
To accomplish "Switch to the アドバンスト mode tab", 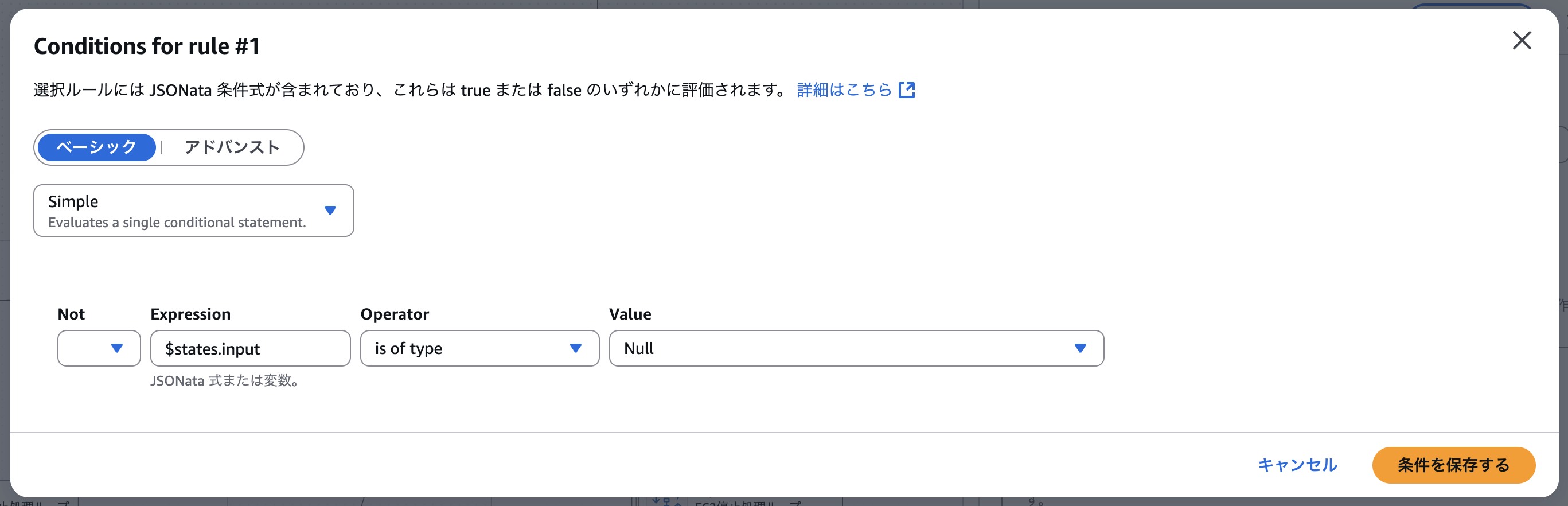I will coord(232,147).
